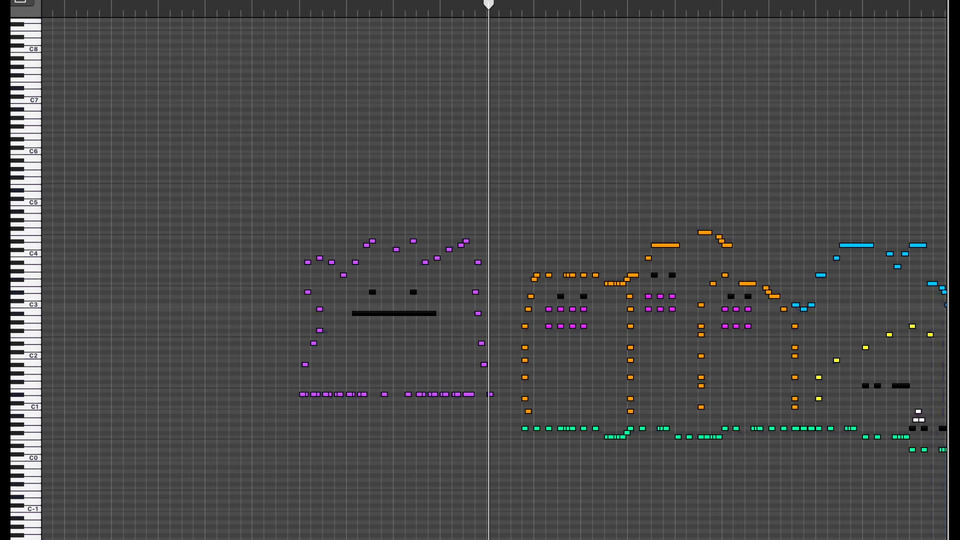960x540 pixels.
Task: Play the C1 piano key
Action: coord(26,407)
